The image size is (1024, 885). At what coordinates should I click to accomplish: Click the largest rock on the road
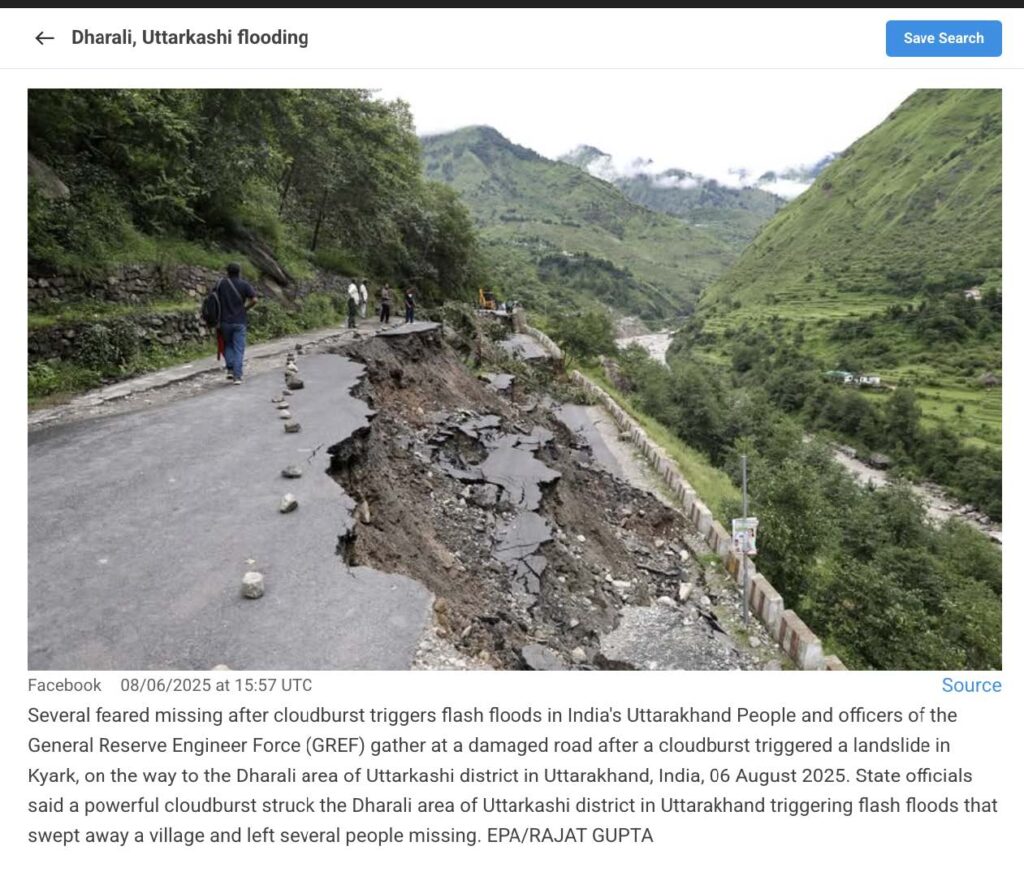click(253, 585)
